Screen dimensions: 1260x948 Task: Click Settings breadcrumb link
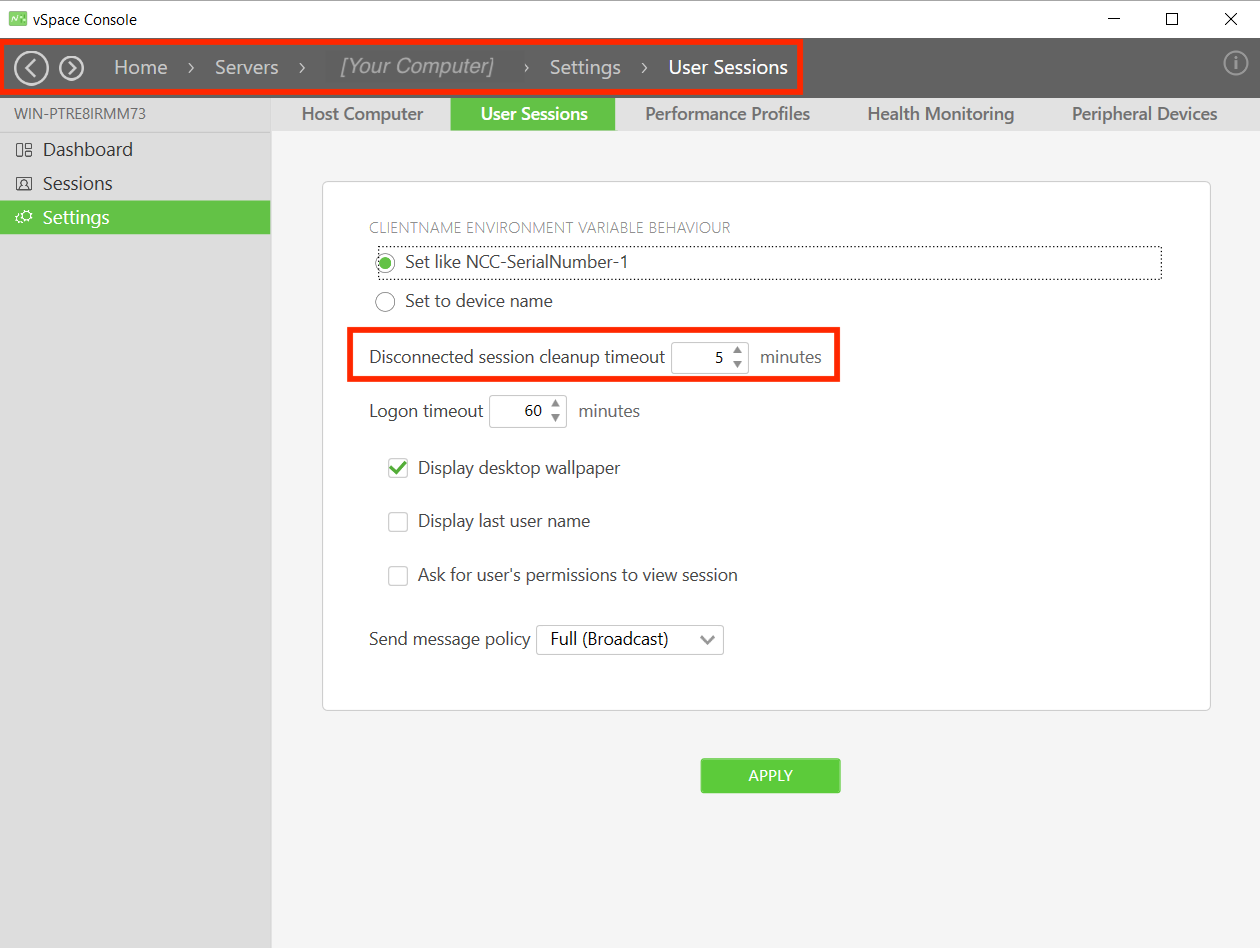[585, 68]
